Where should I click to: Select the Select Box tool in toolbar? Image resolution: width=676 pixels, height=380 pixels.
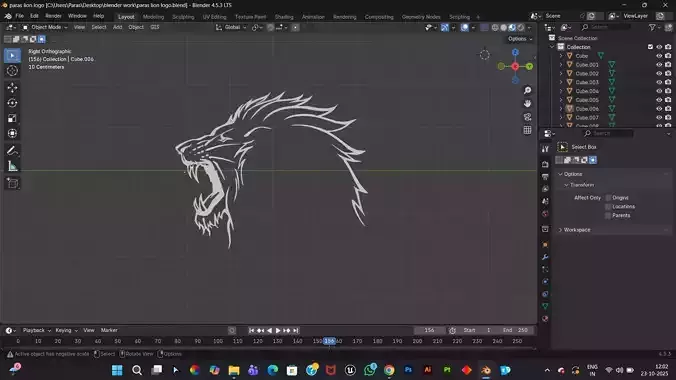click(x=12, y=56)
